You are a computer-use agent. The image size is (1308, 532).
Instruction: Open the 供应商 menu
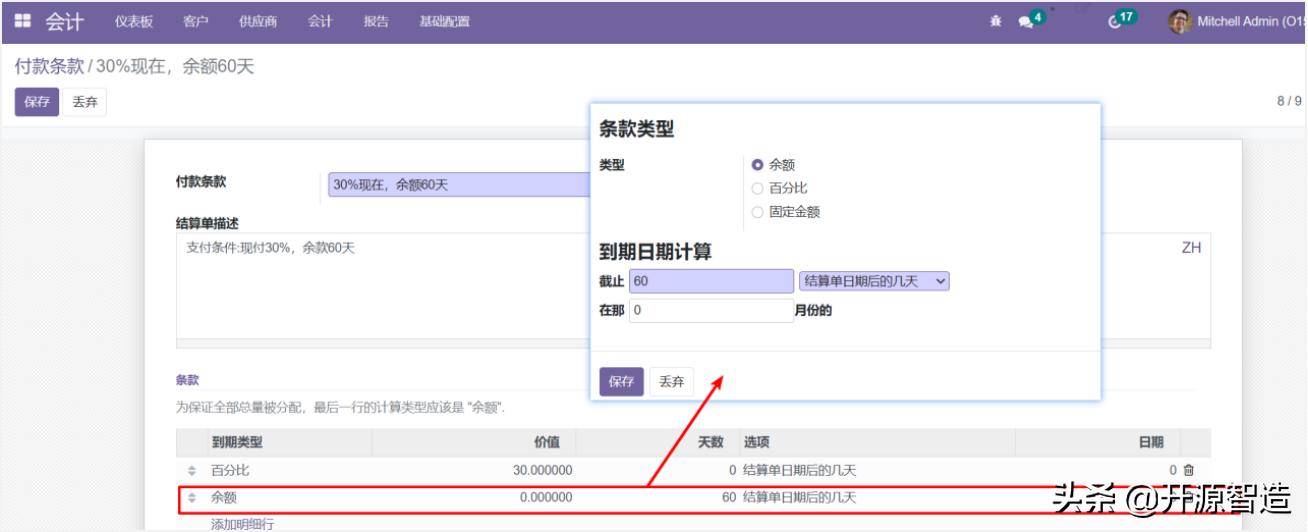(x=258, y=22)
